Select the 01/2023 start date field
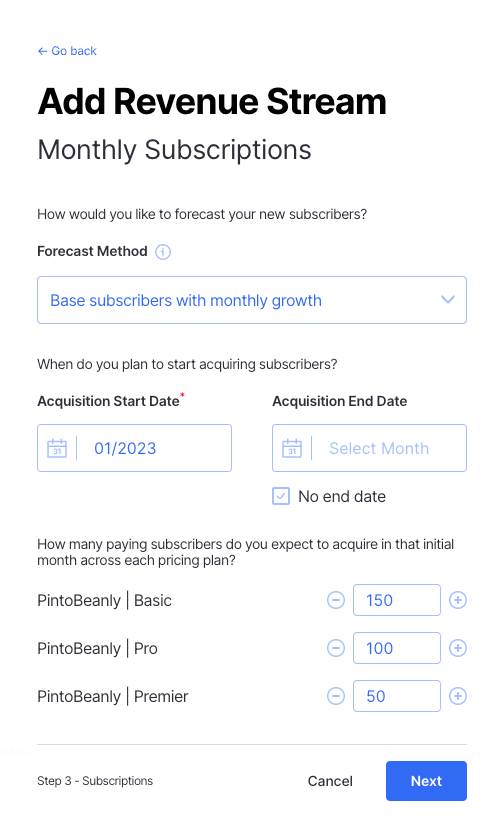This screenshot has height=832, width=499. [x=134, y=448]
